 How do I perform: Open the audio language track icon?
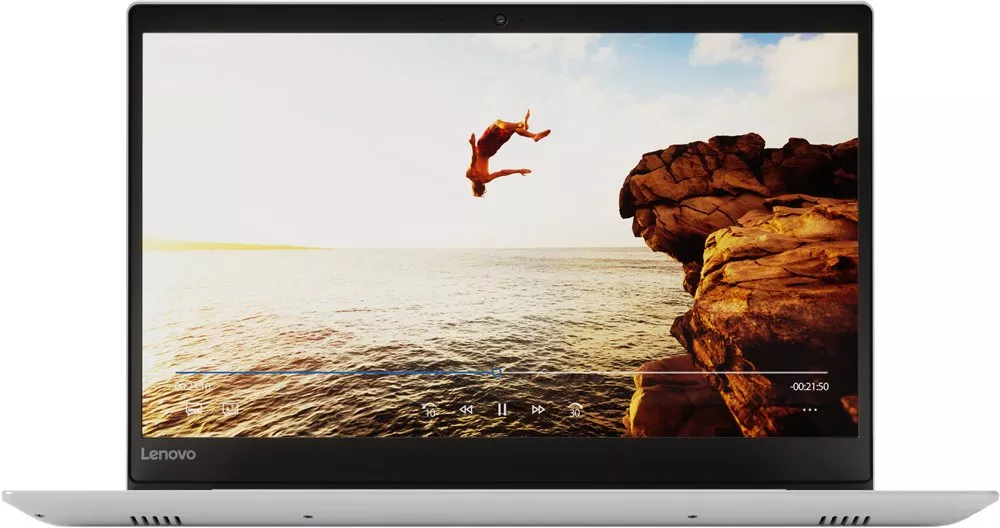pyautogui.click(x=230, y=408)
